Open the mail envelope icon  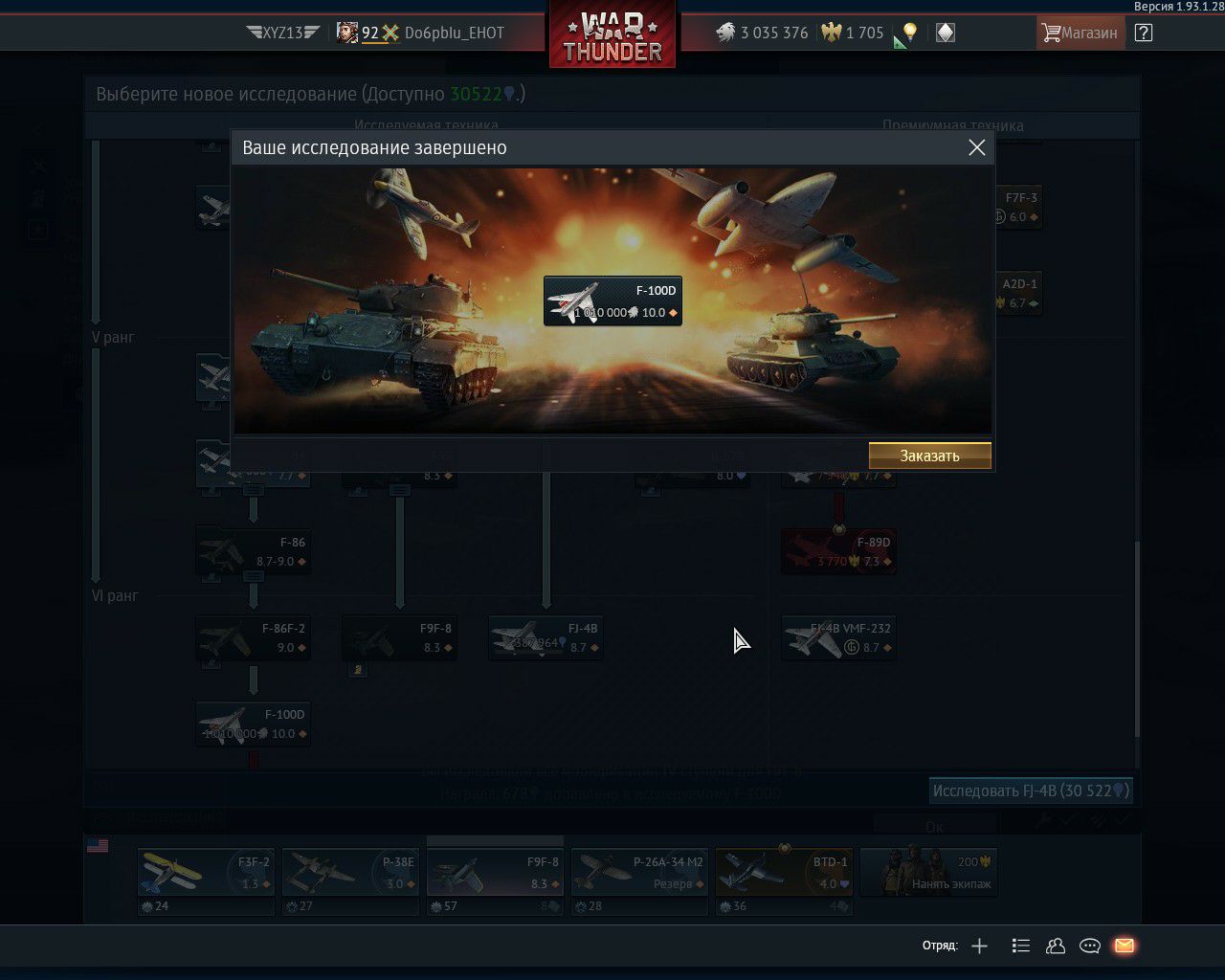click(1125, 946)
